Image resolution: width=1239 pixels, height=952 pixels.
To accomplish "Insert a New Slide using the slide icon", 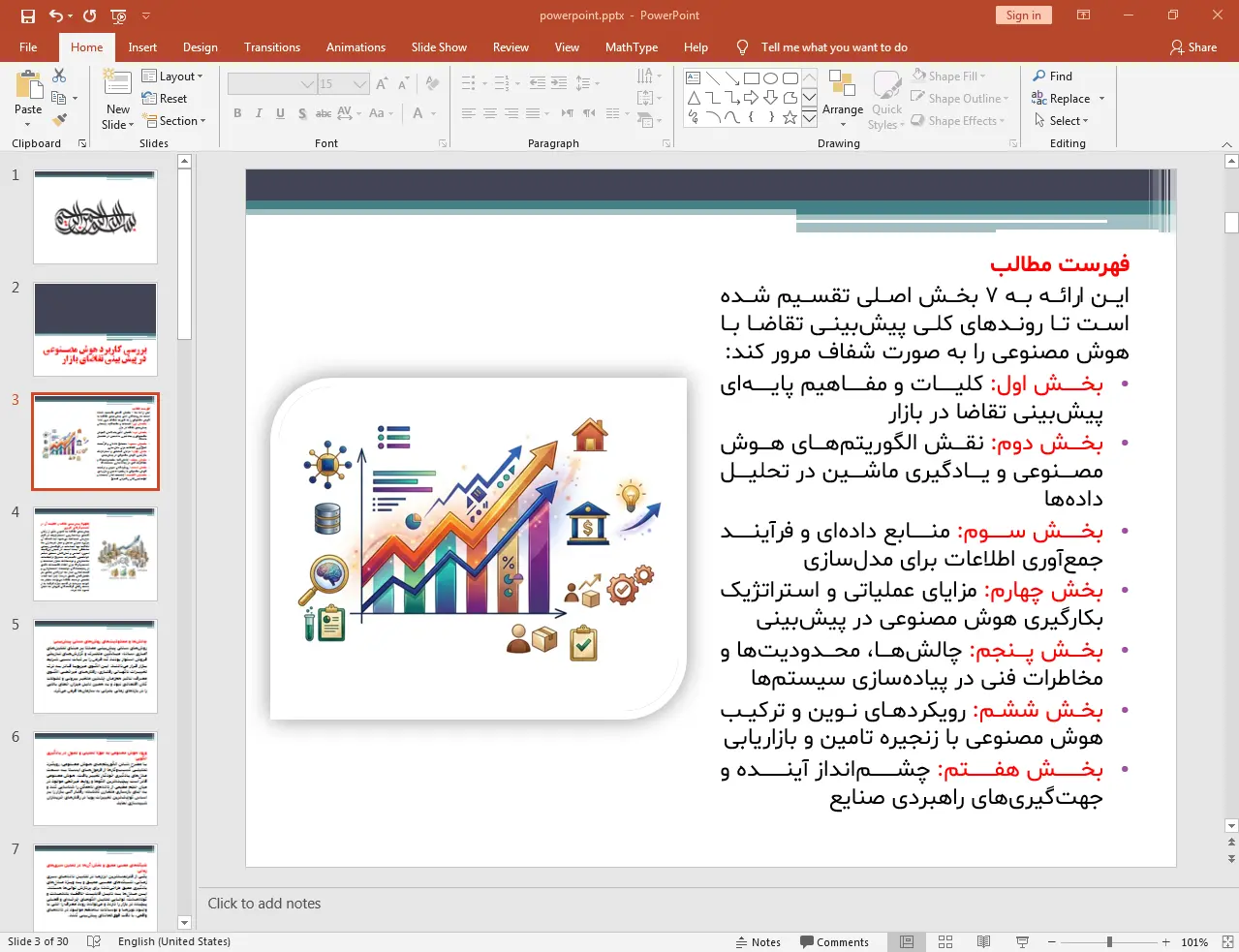I will tap(117, 84).
